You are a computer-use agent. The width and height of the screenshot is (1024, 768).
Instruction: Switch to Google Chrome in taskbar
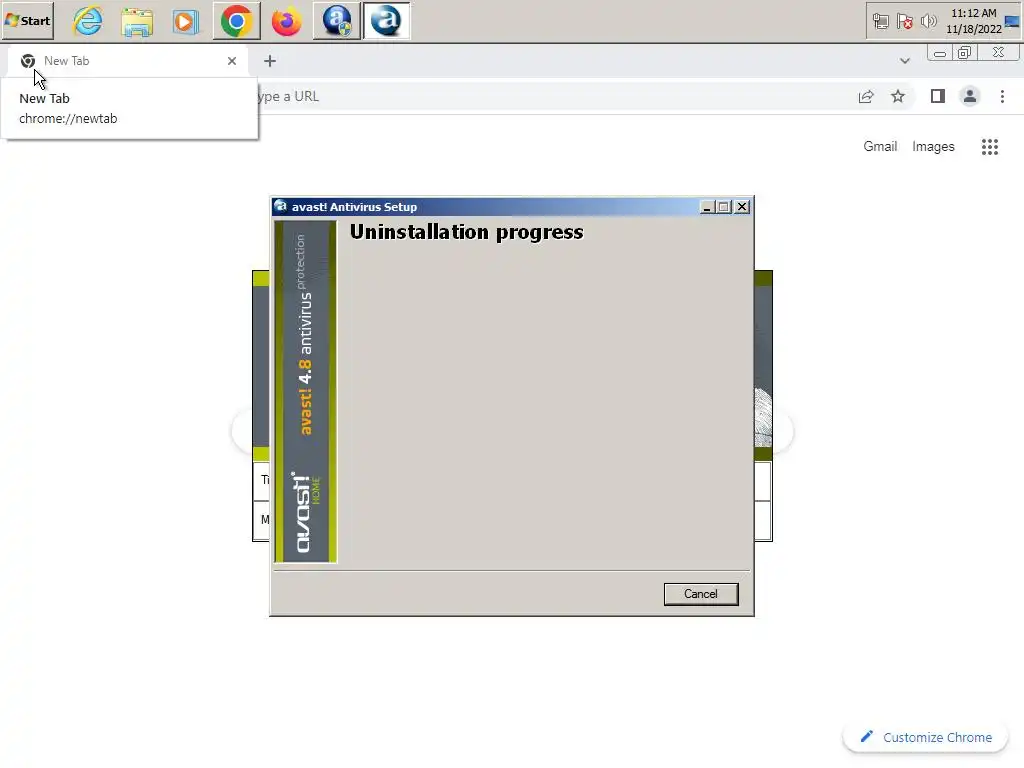236,21
